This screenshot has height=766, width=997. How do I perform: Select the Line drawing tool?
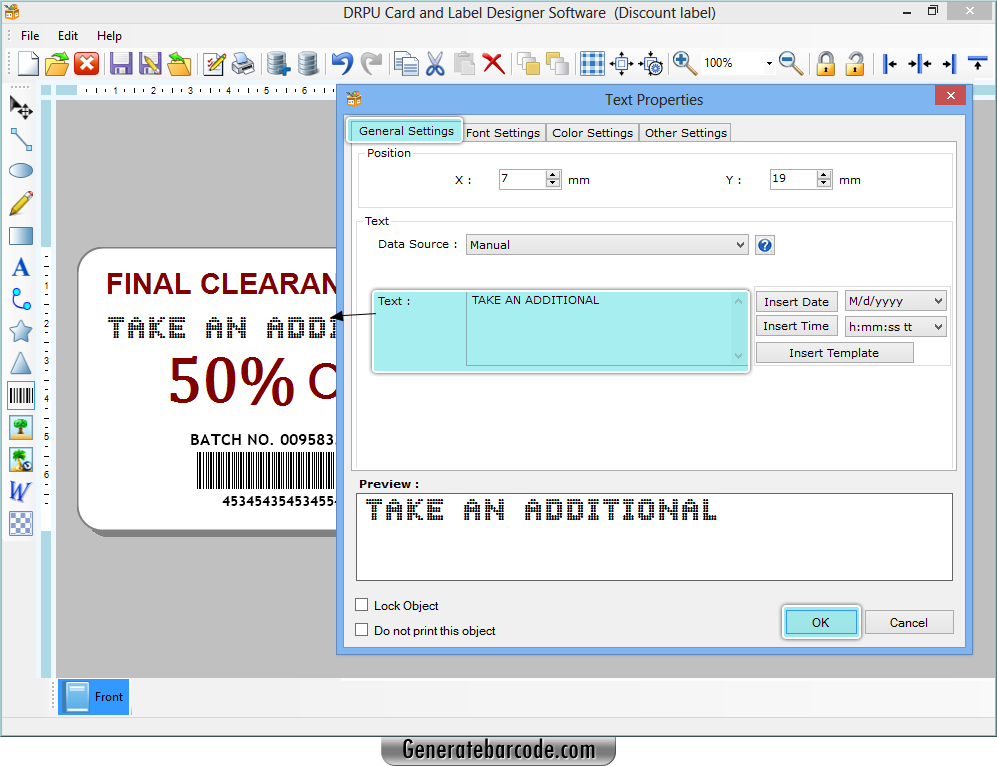point(21,139)
